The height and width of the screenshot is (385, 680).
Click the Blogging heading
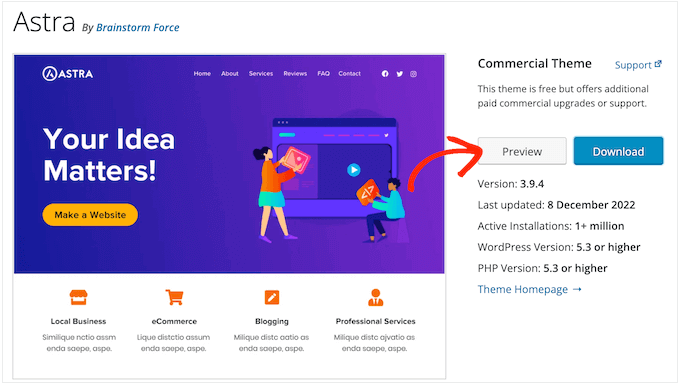(272, 321)
